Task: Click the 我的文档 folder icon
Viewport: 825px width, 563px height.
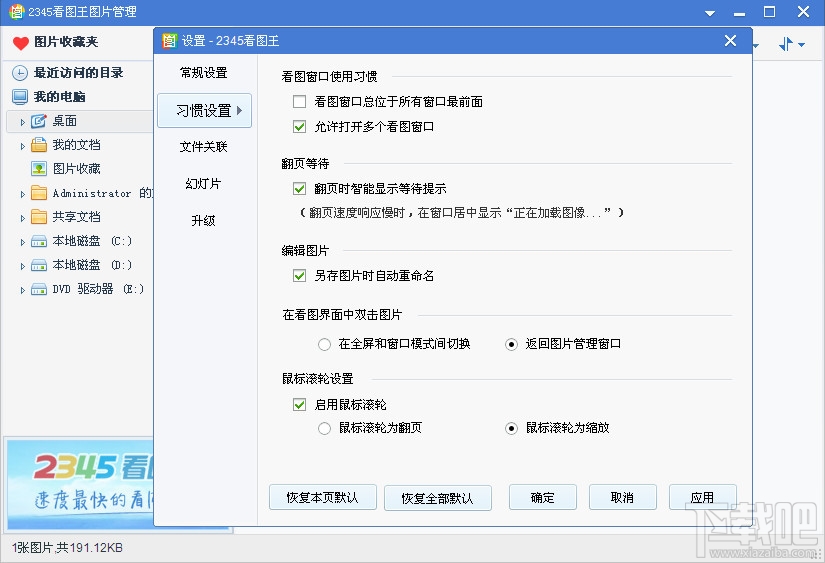Action: point(38,145)
